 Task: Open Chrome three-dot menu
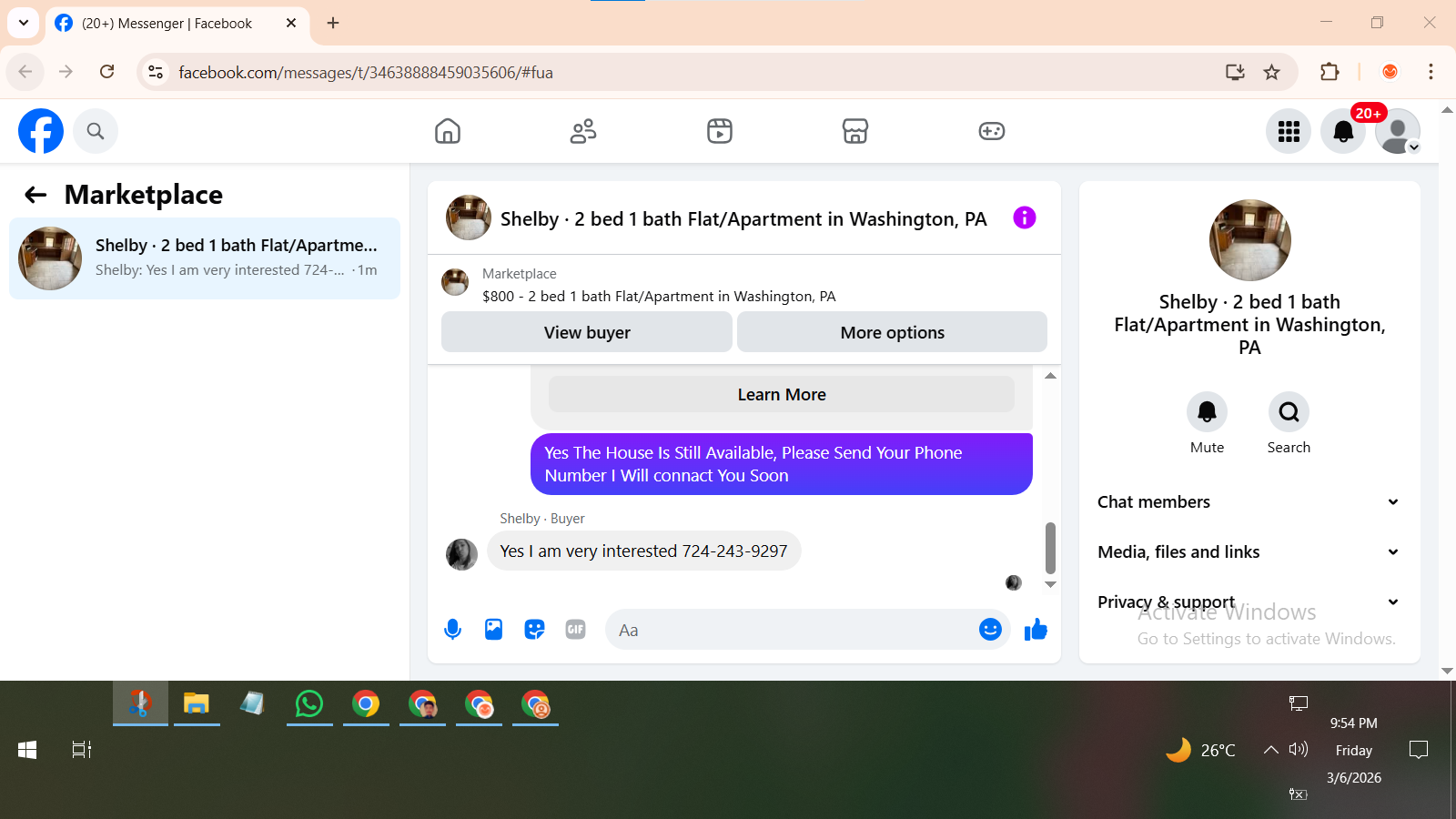pyautogui.click(x=1431, y=72)
